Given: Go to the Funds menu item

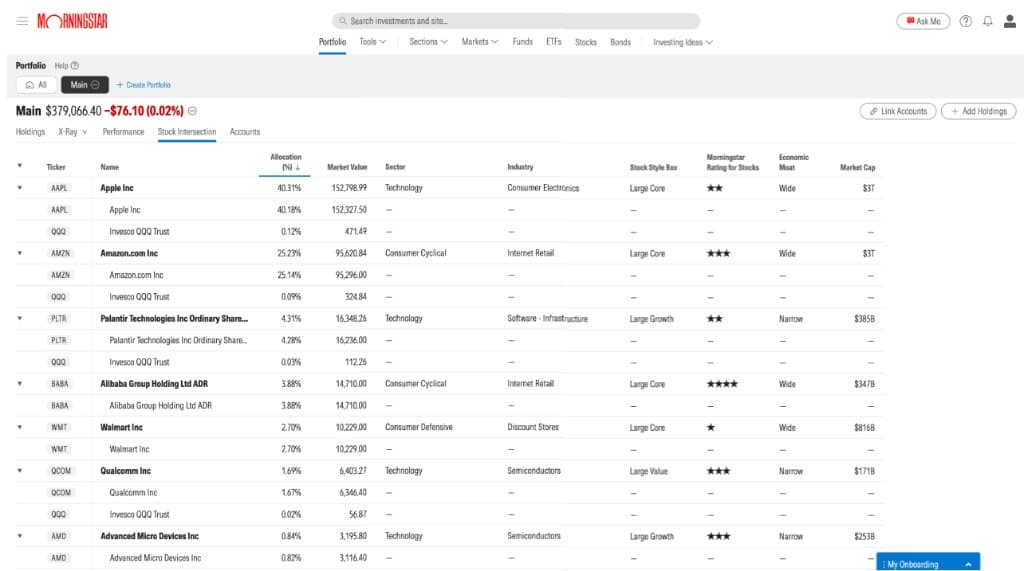Looking at the screenshot, I should point(522,42).
